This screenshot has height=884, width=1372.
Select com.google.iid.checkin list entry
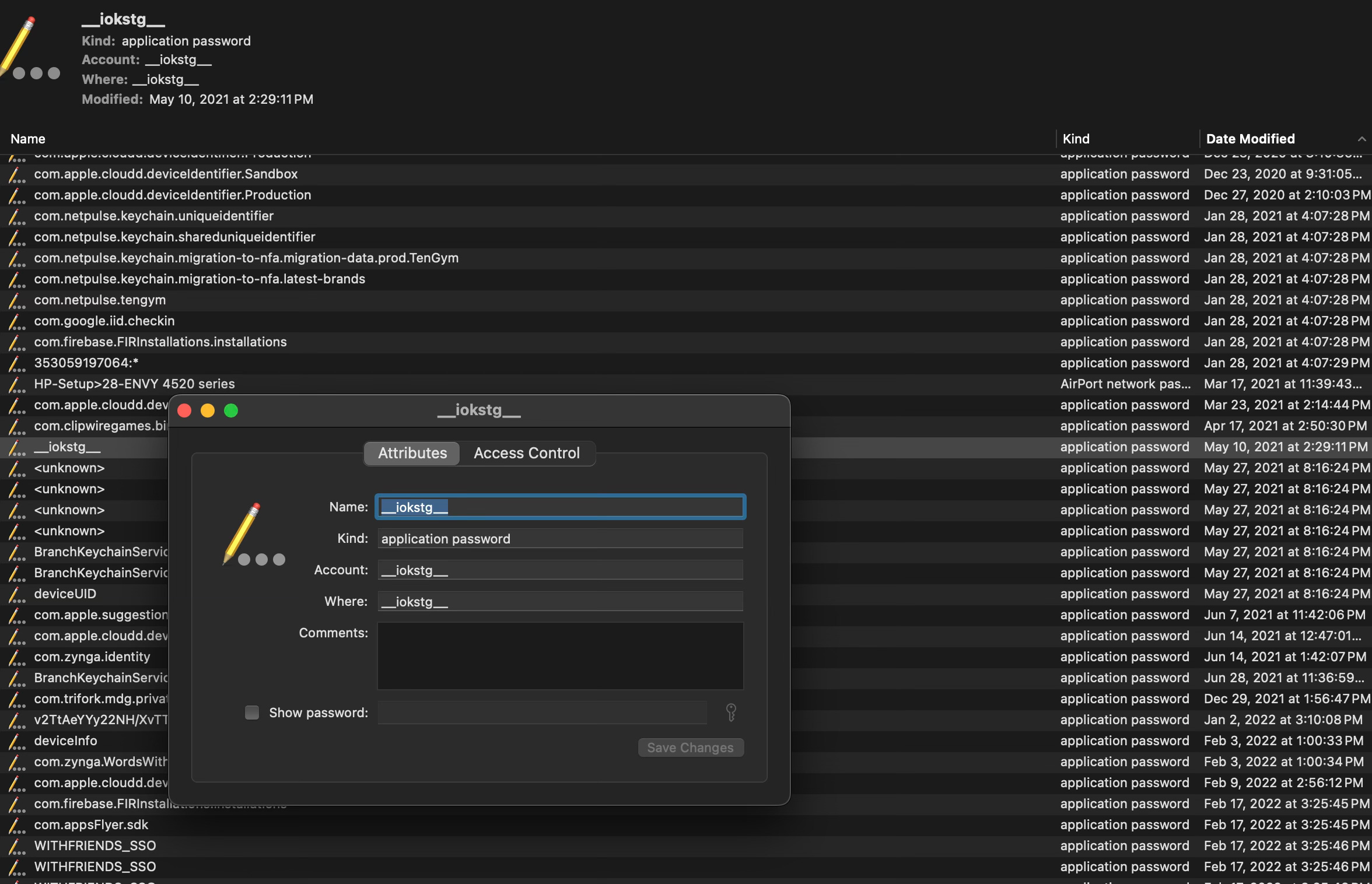(x=104, y=321)
